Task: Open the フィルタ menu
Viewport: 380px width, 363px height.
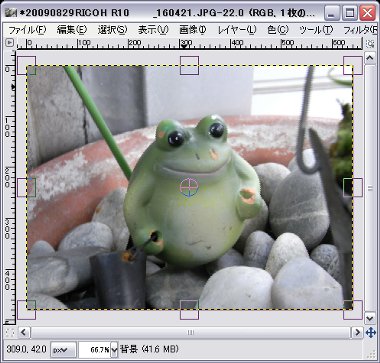Action: 361,30
